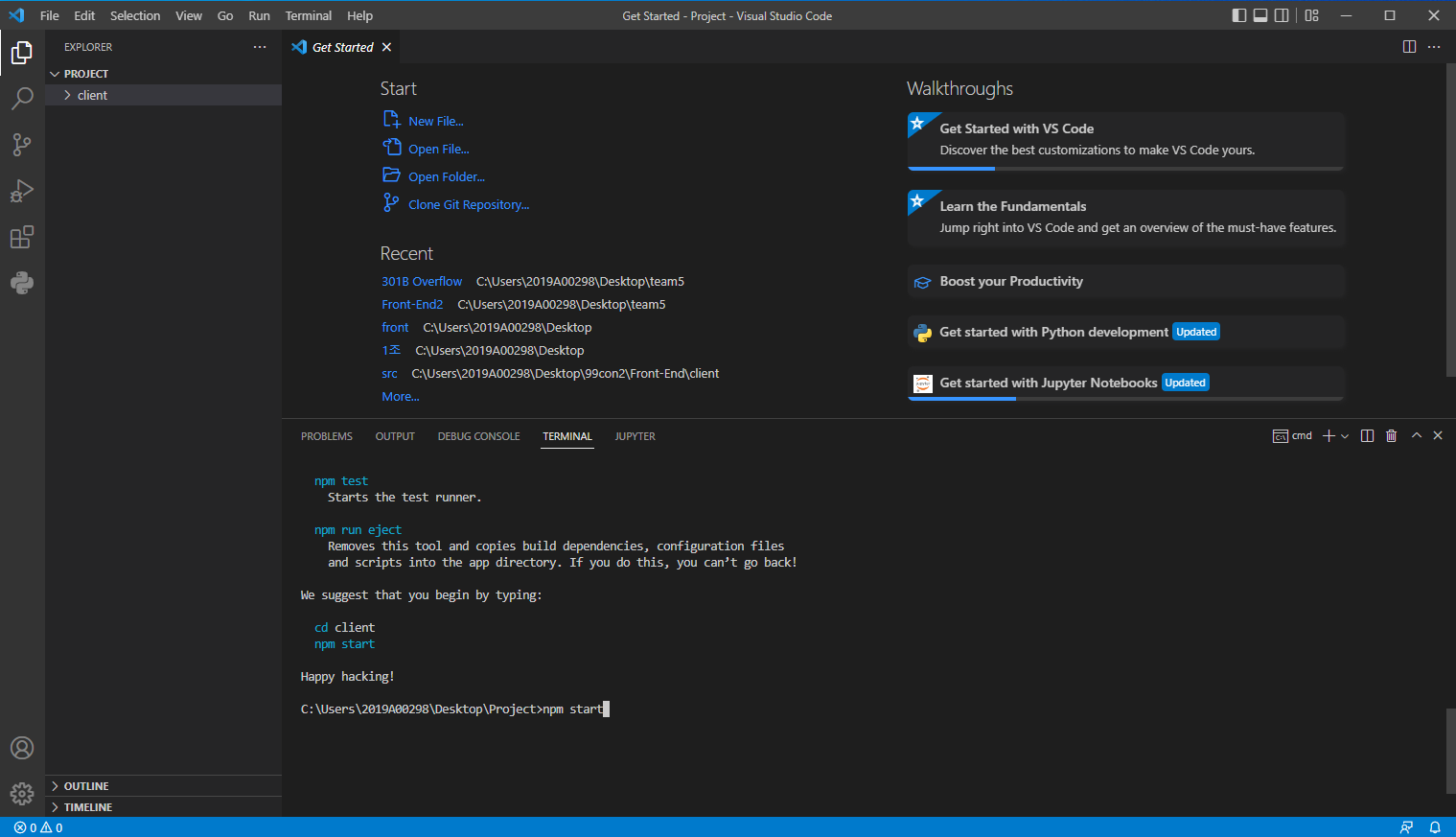Click the More... recent link
Image resolution: width=1456 pixels, height=837 pixels.
point(401,396)
